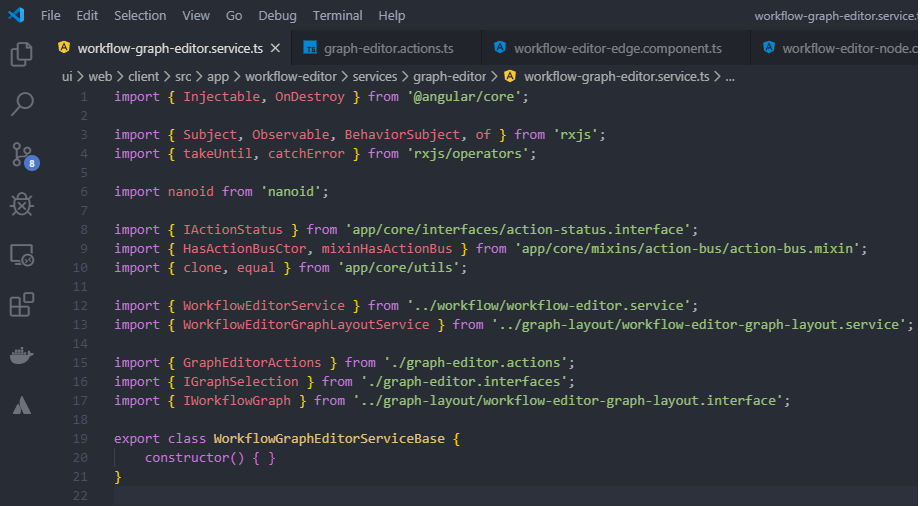Click the 'web' breadcrumb segment
Viewport: 920px width, 506px height.
pyautogui.click(x=100, y=76)
